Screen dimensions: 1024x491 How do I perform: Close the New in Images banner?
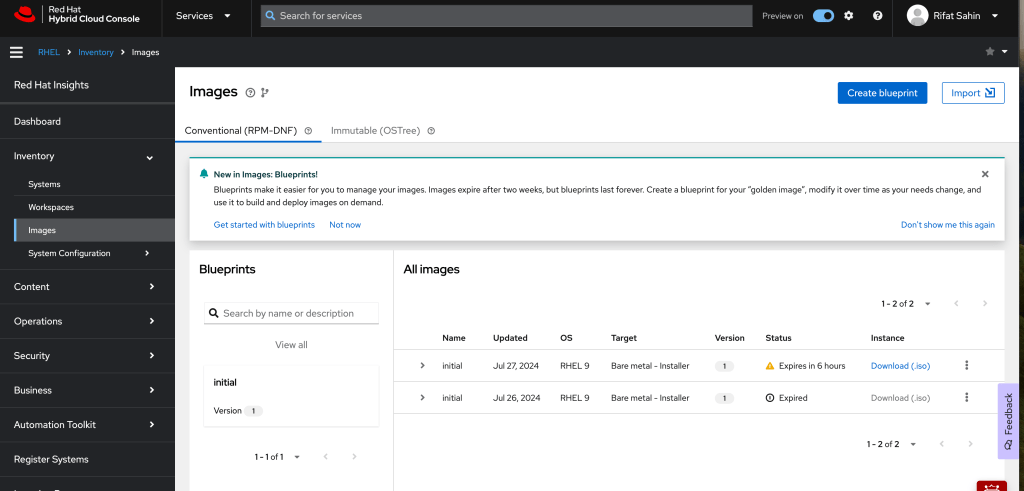(x=985, y=174)
